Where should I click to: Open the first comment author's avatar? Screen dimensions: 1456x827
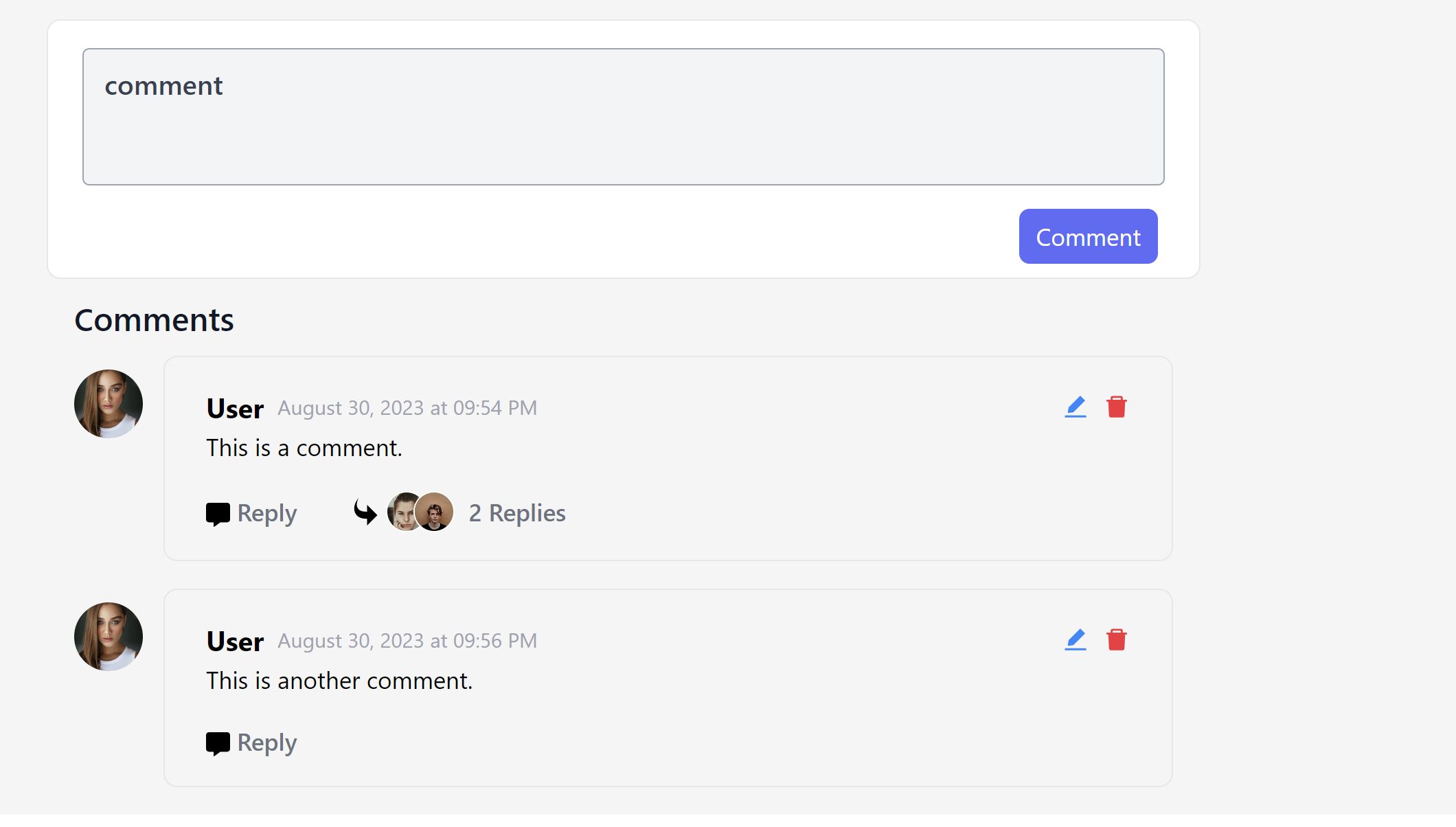tap(109, 404)
